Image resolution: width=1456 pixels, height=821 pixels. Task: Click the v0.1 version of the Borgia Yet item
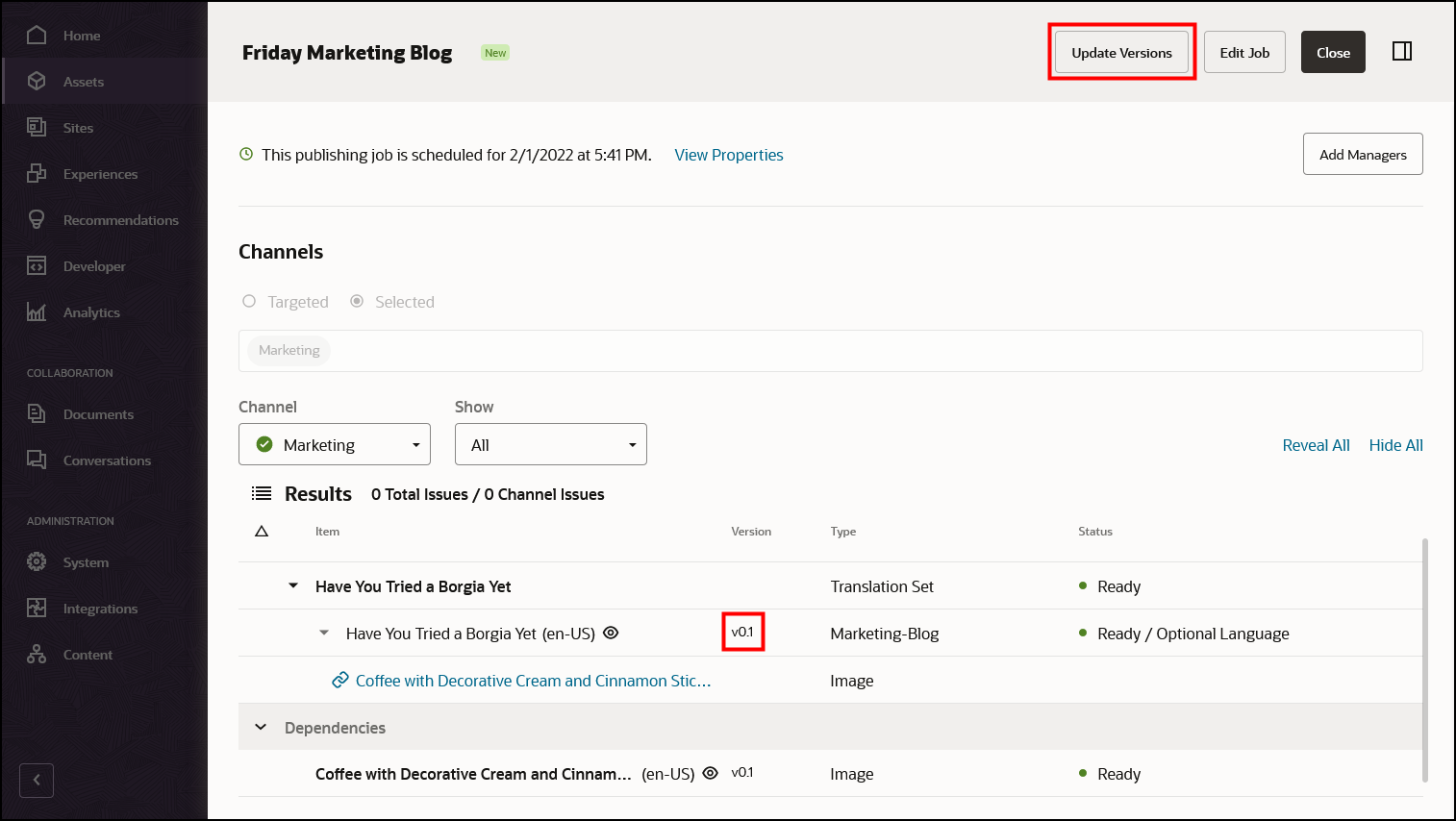pyautogui.click(x=742, y=632)
